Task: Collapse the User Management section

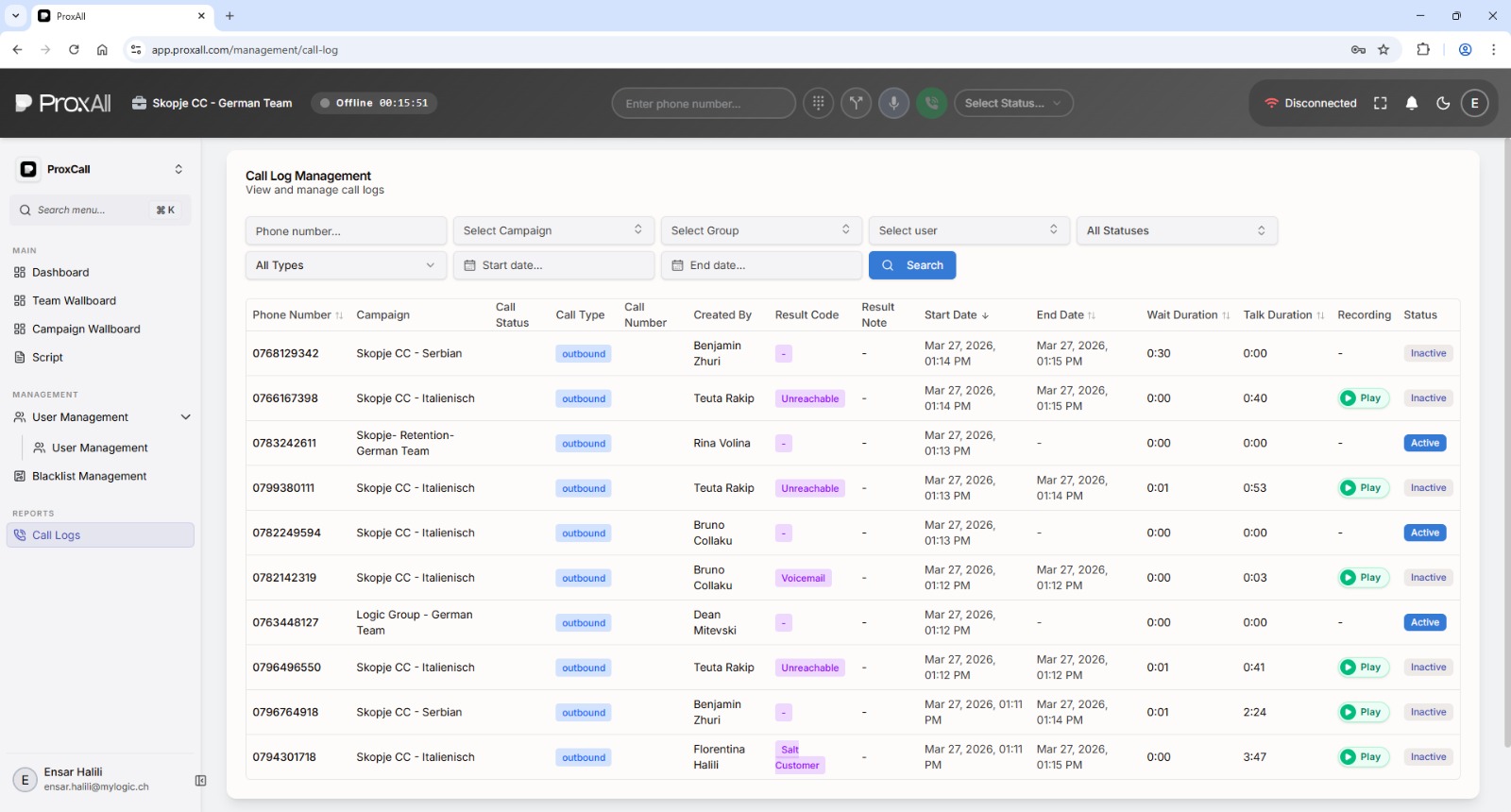Action: [101, 416]
